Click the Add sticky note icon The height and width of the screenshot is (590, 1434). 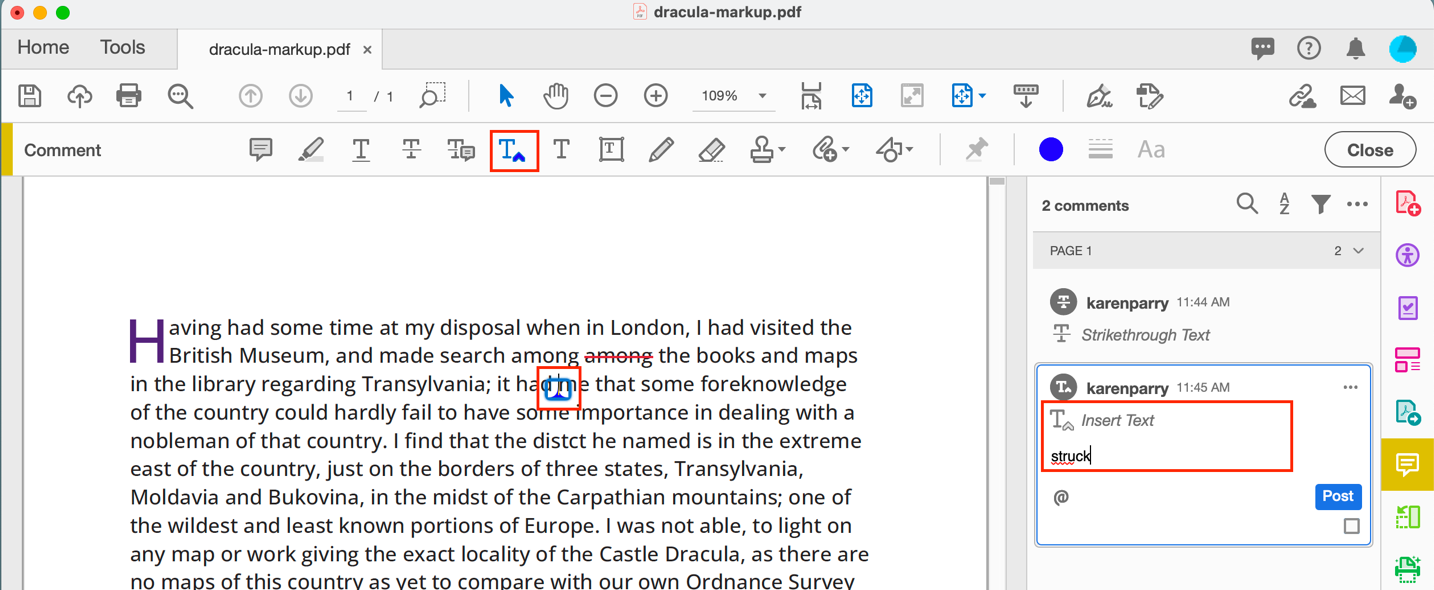[x=260, y=150]
